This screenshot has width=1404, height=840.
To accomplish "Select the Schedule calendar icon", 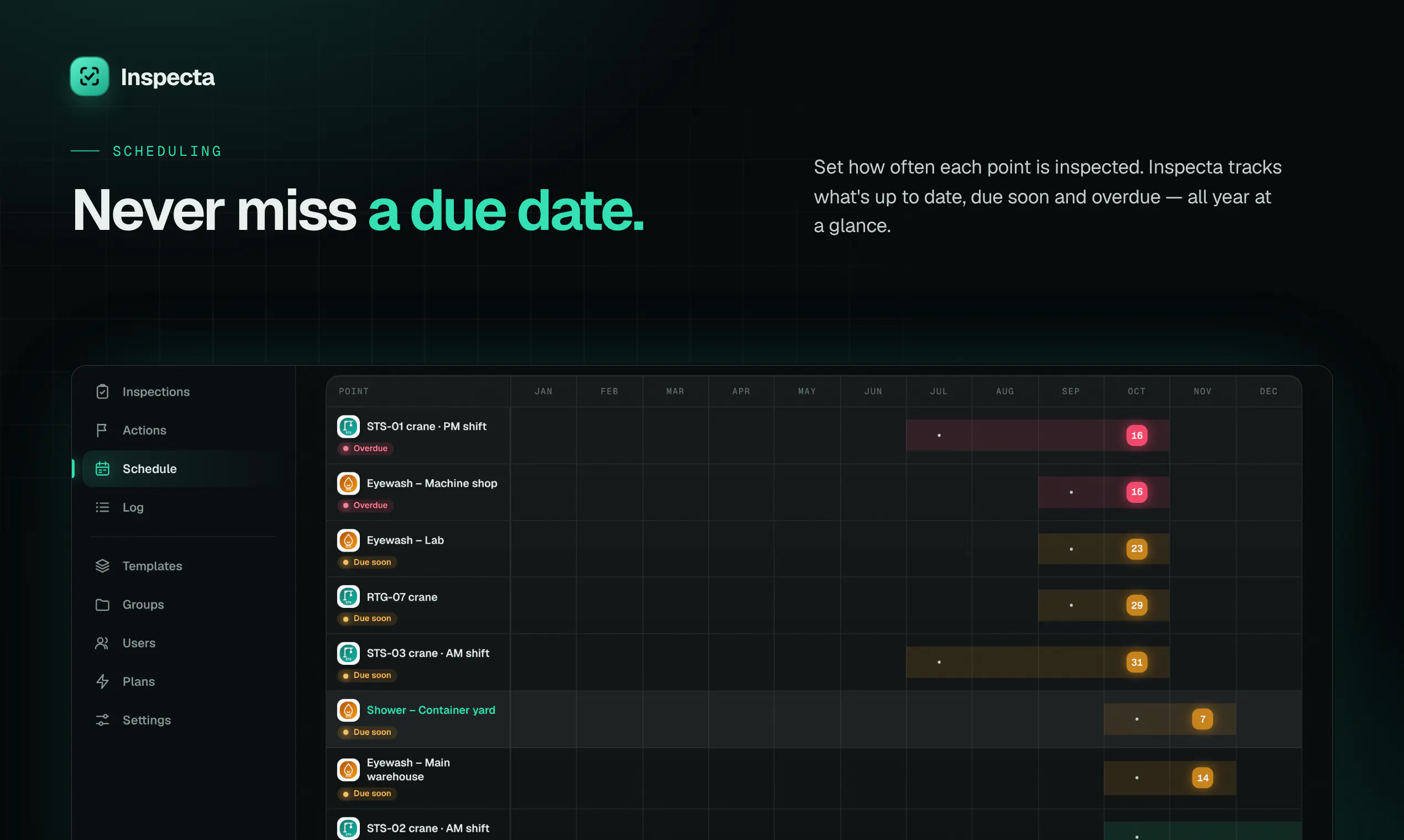I will click(102, 469).
